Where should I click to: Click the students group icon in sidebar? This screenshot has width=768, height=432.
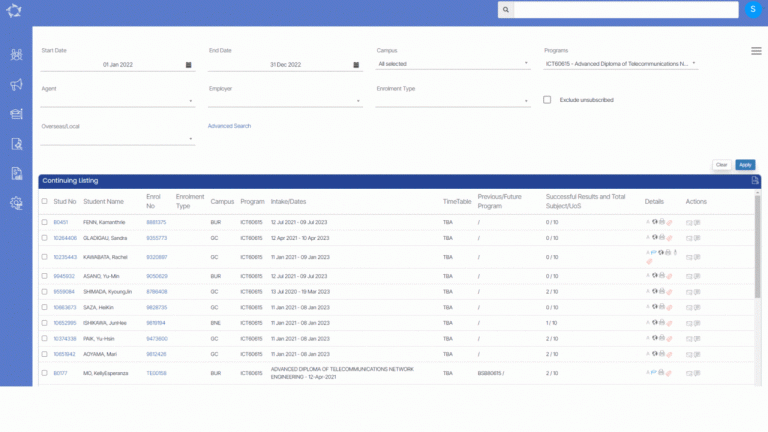tap(16, 55)
